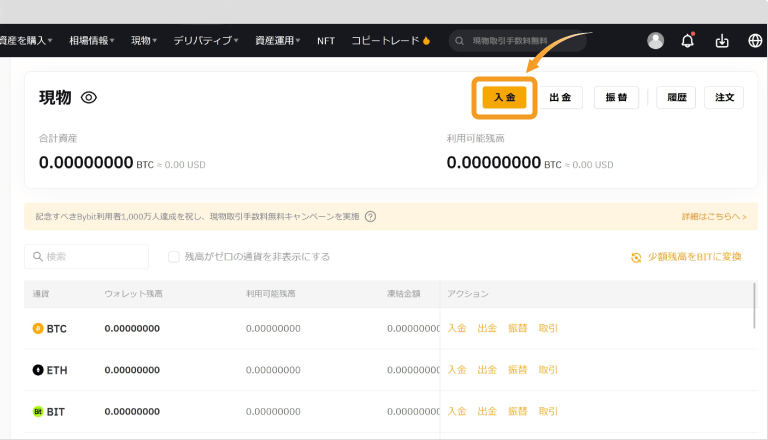This screenshot has width=768, height=440.
Task: Expand the 資産運用 dropdown menu
Action: [x=278, y=41]
